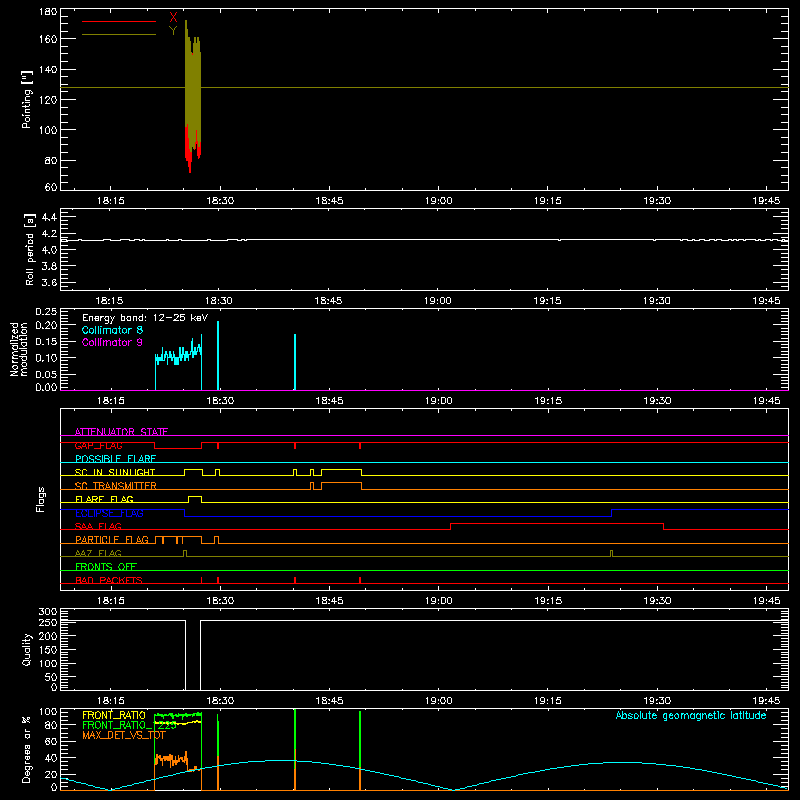Click the olive flag pulse near 19:24
Viewport: 800px width, 800px height.
611,553
